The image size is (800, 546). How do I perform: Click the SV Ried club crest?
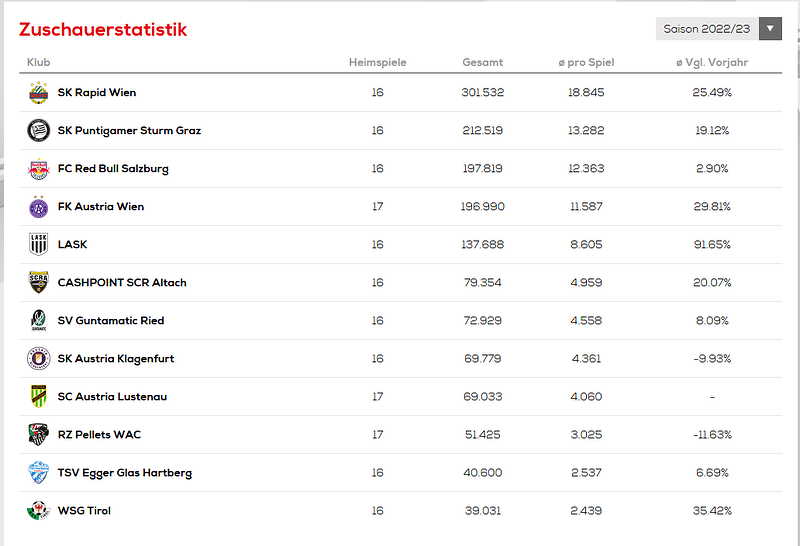click(38, 320)
